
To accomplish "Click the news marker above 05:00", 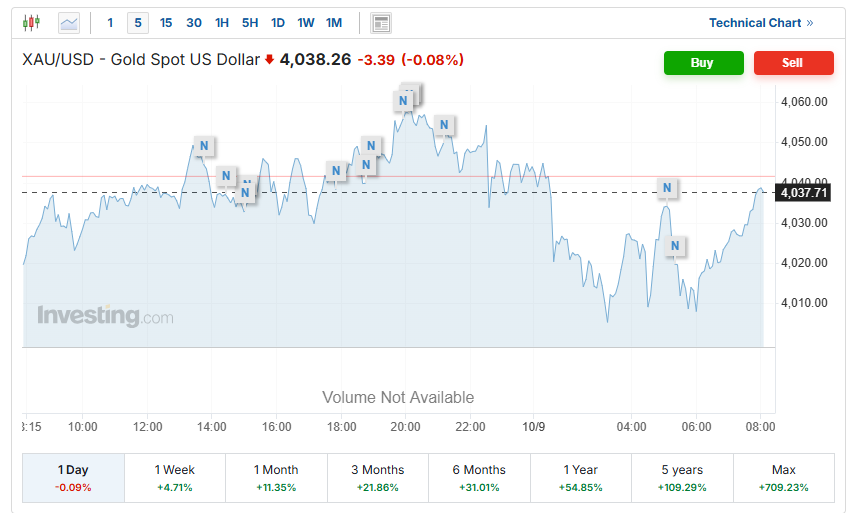I will click(x=667, y=188).
